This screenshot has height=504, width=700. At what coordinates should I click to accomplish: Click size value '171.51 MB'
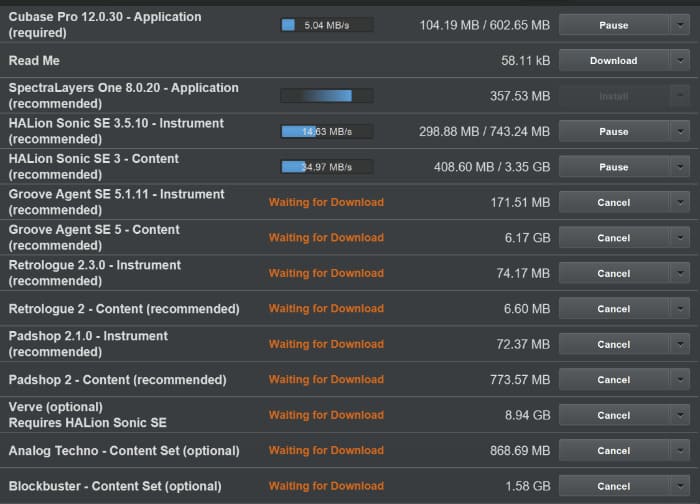521,202
